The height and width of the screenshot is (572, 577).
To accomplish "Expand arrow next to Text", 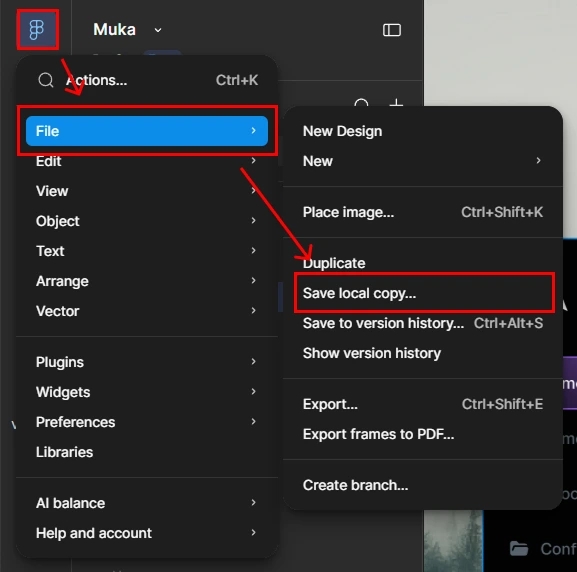I will (x=254, y=251).
